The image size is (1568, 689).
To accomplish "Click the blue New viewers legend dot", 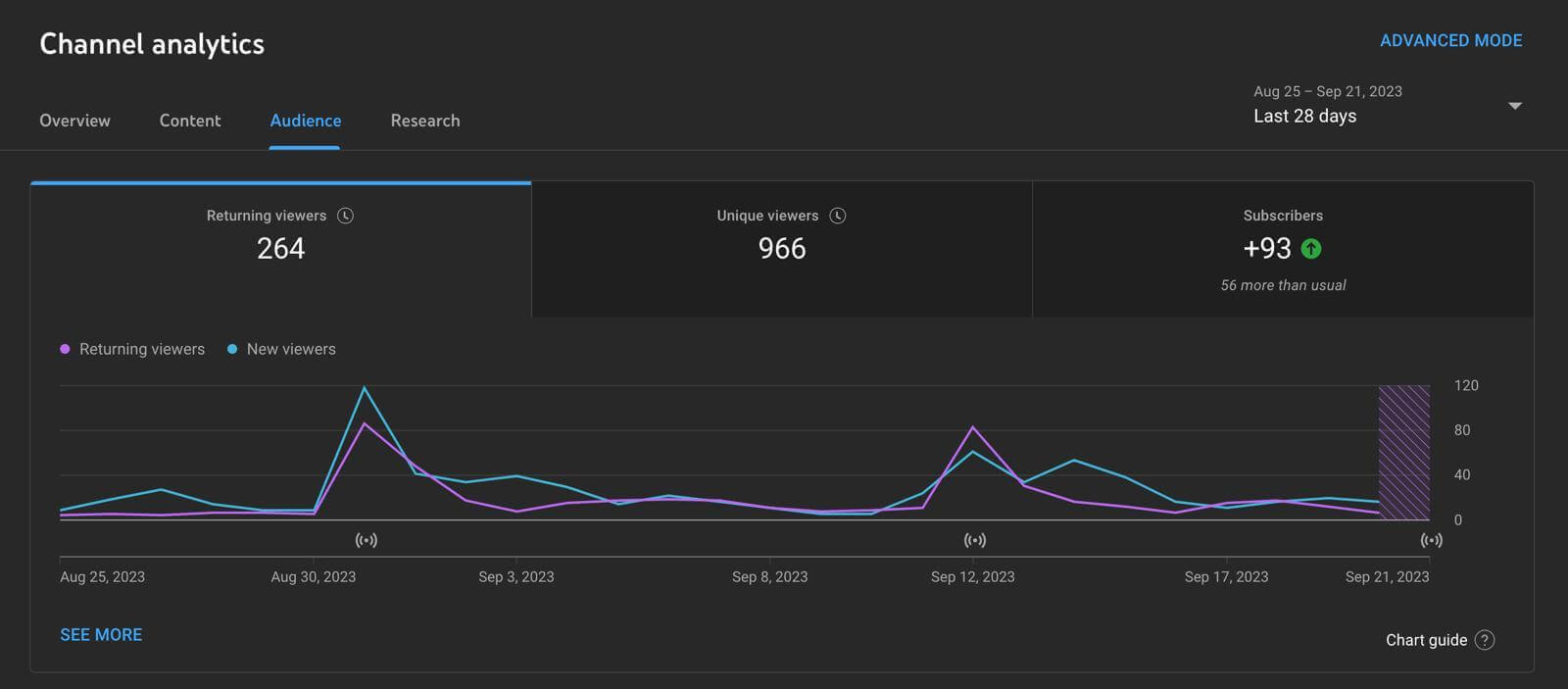I will tap(232, 349).
